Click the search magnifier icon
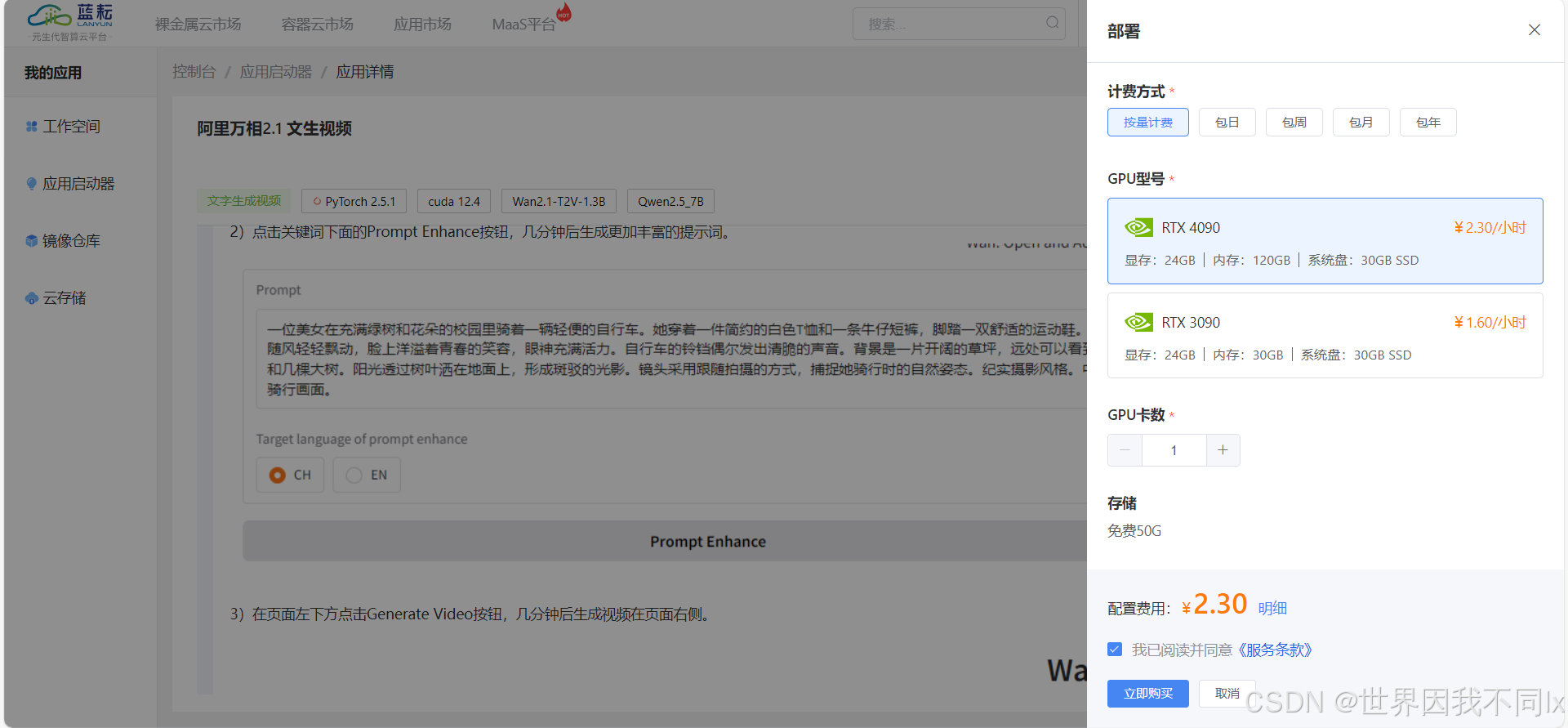The image size is (1568, 728). pos(1053,23)
